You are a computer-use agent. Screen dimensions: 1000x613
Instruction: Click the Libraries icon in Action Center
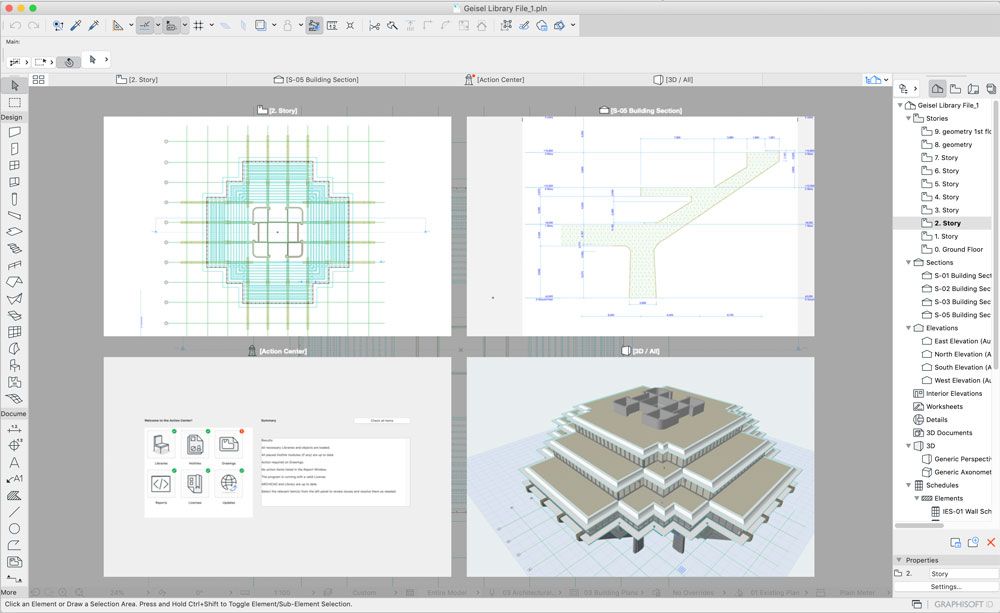[x=161, y=445]
